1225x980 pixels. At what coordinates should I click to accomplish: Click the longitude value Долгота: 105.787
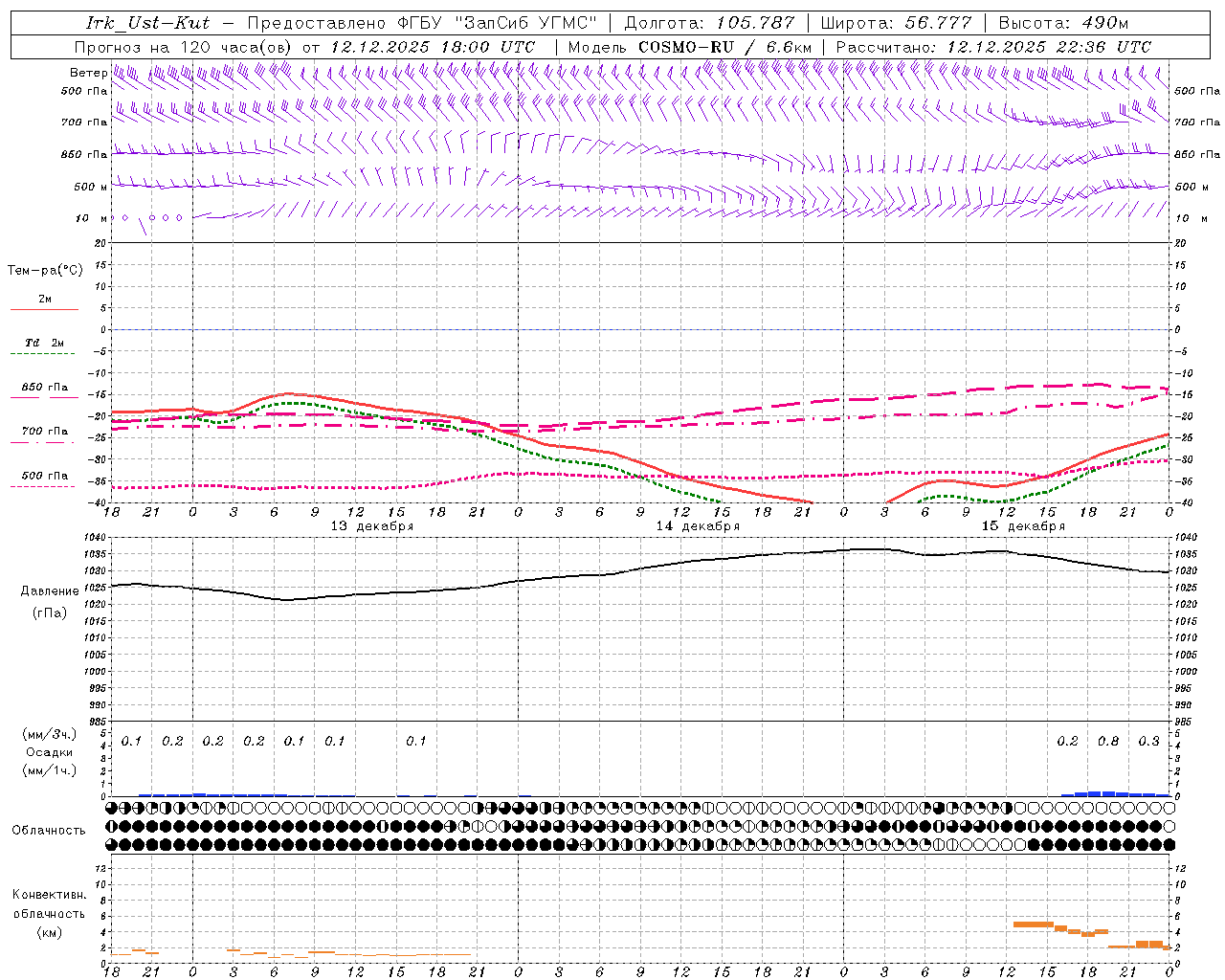tap(709, 23)
